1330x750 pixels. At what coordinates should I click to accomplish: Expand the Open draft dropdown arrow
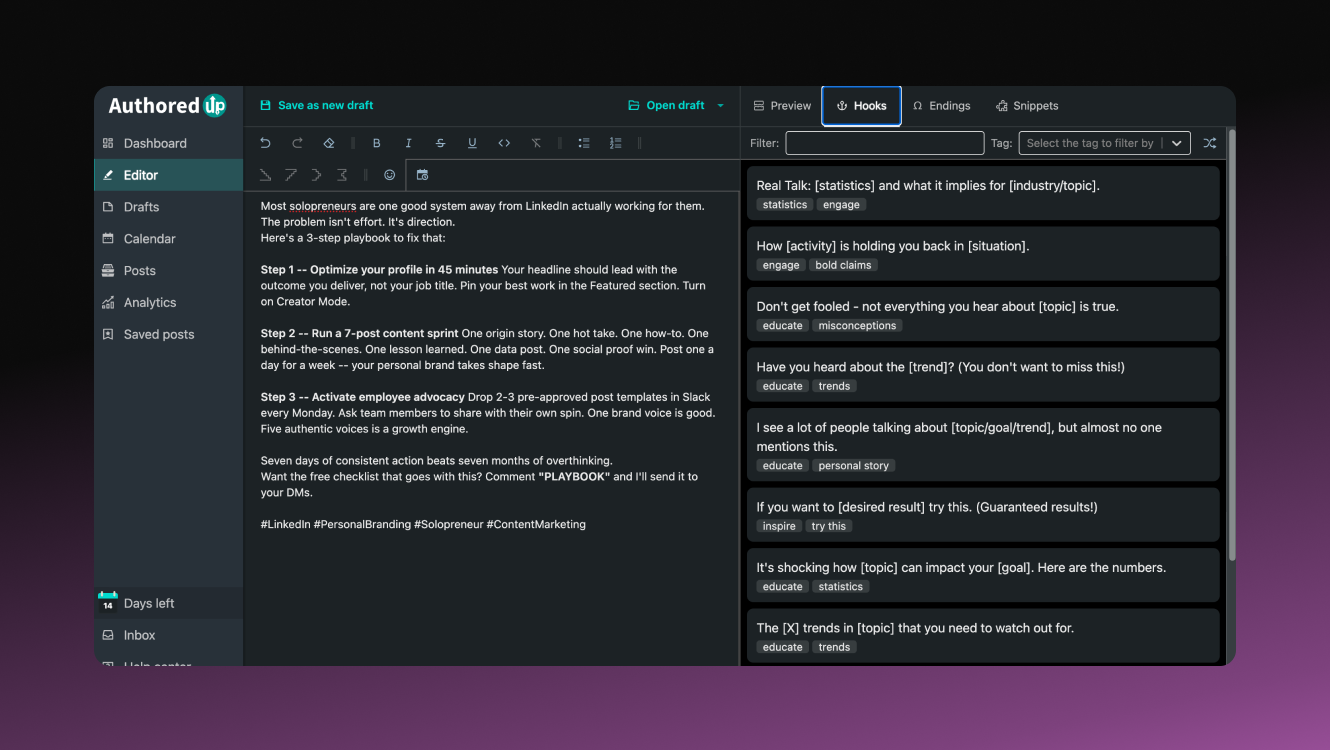pos(721,106)
